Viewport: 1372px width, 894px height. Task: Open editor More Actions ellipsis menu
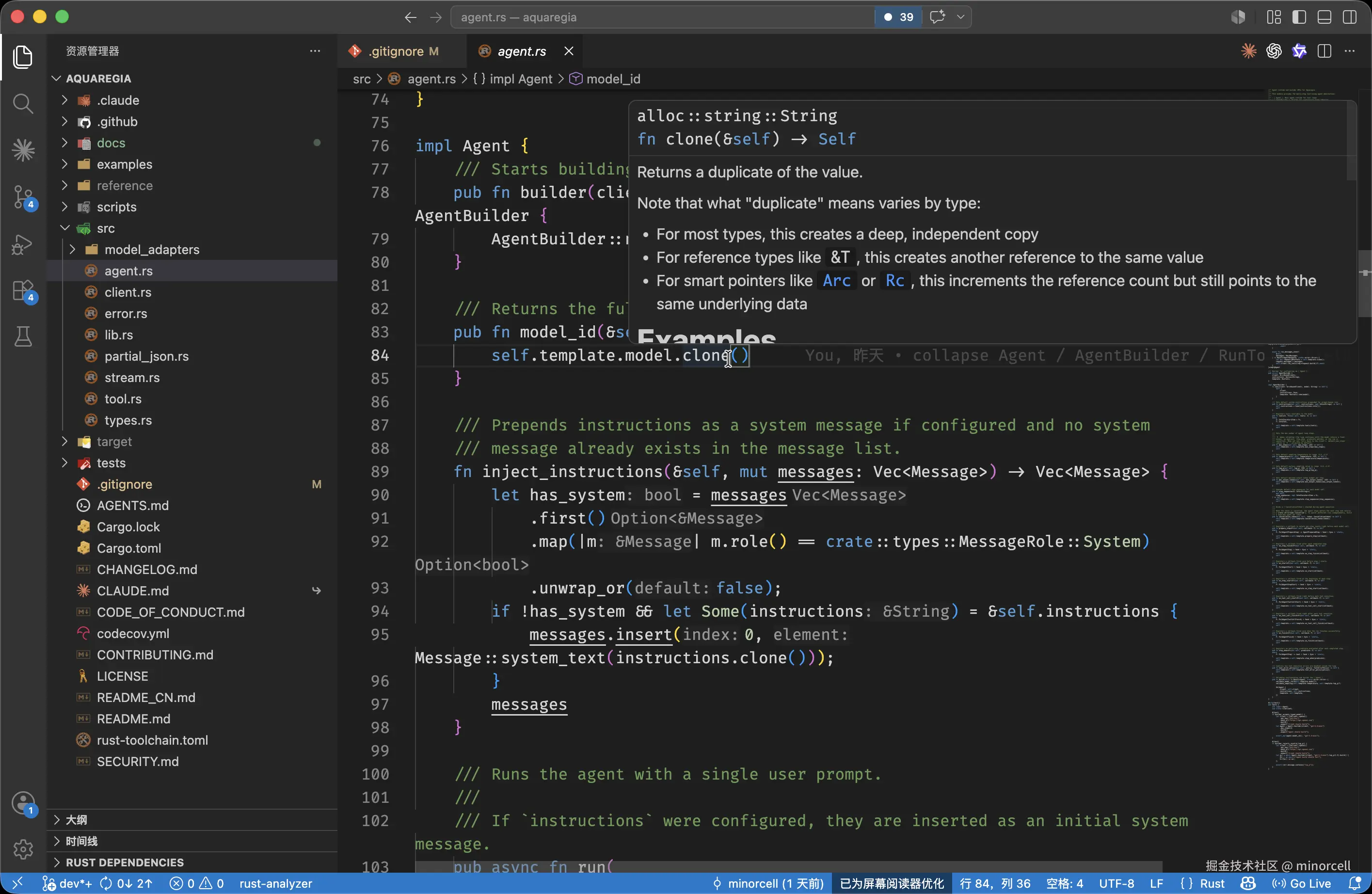(1350, 51)
